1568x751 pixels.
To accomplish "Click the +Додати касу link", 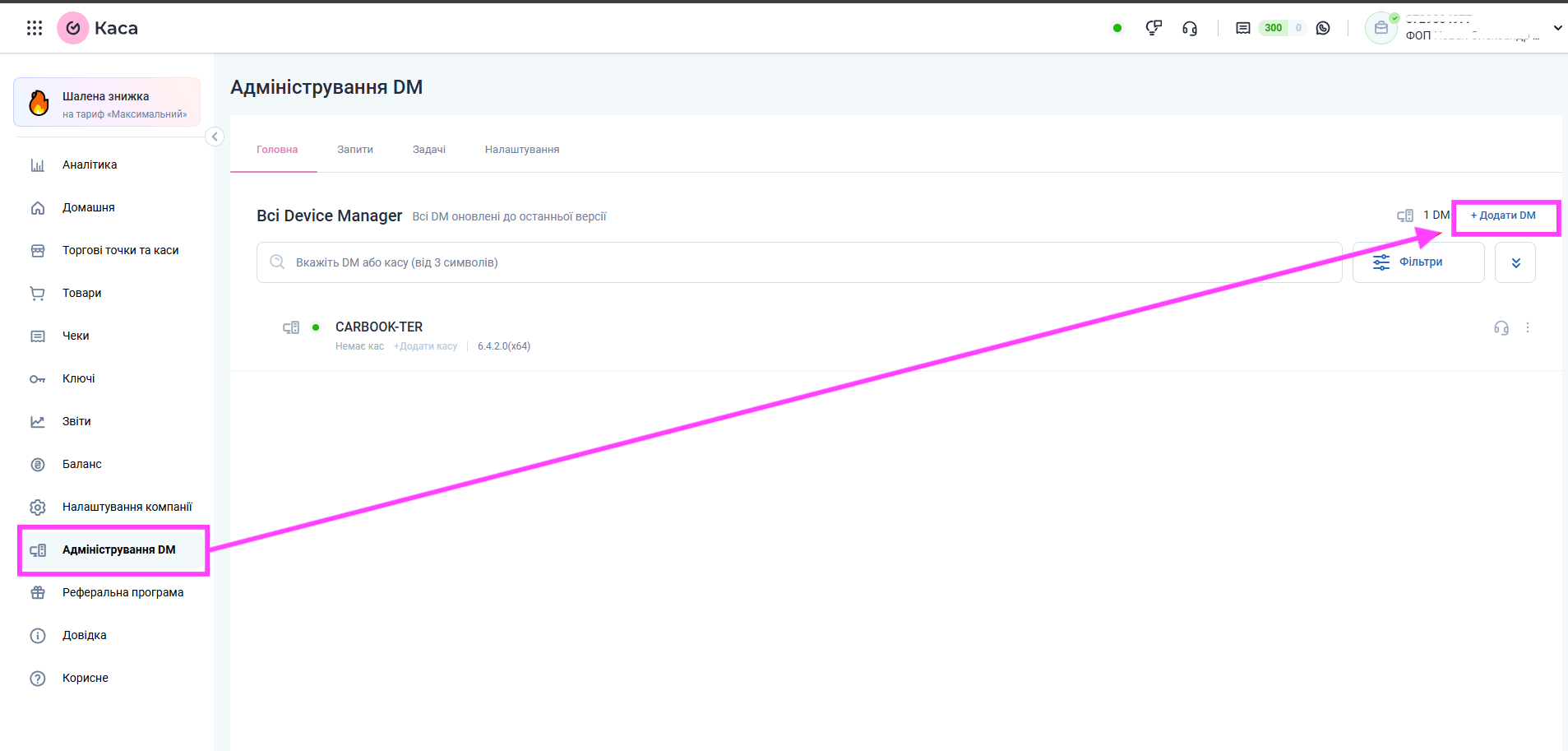I will click(x=425, y=346).
